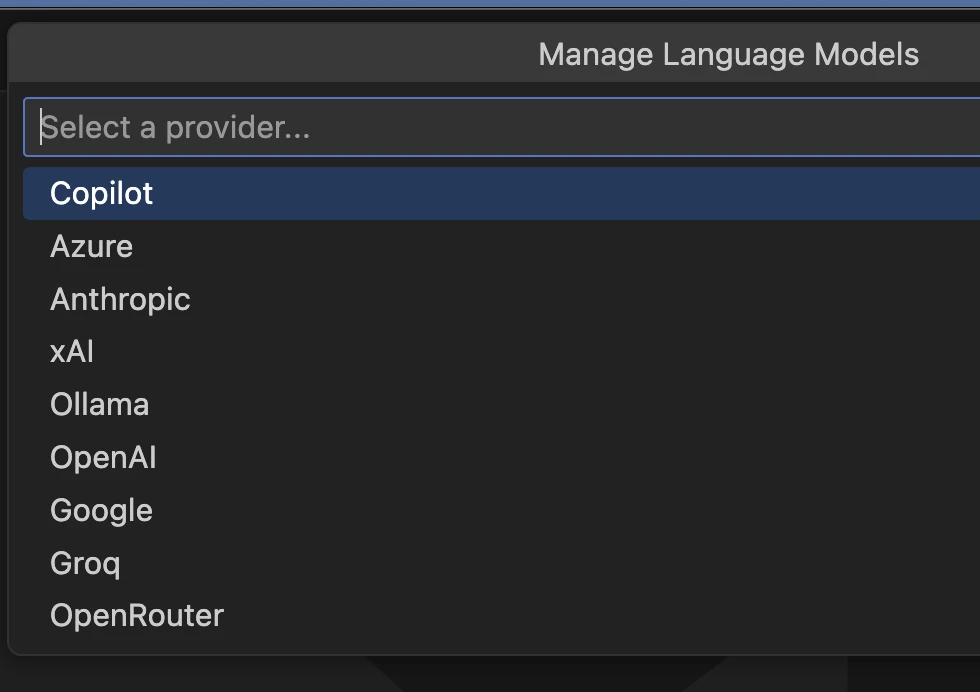The height and width of the screenshot is (692, 980).
Task: Select OpenAI as language model provider
Action: pos(103,458)
